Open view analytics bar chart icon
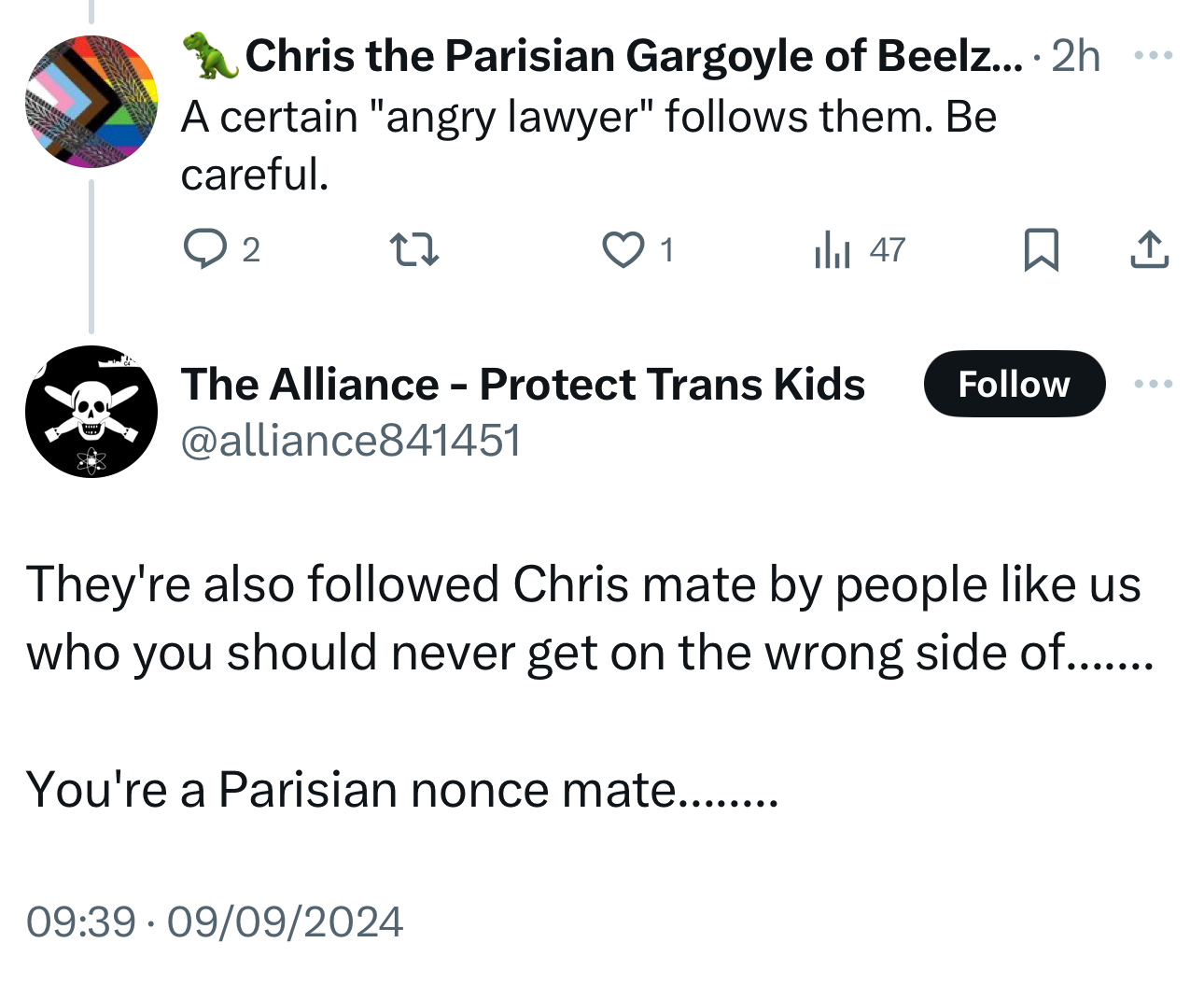 pos(832,249)
